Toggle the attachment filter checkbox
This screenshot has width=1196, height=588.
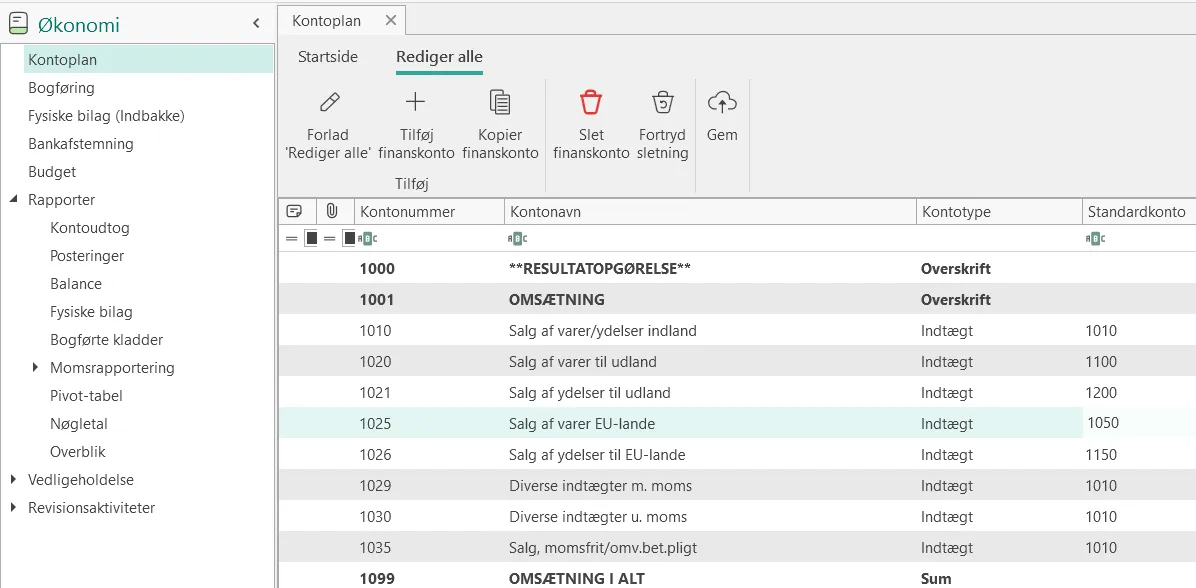coord(349,239)
